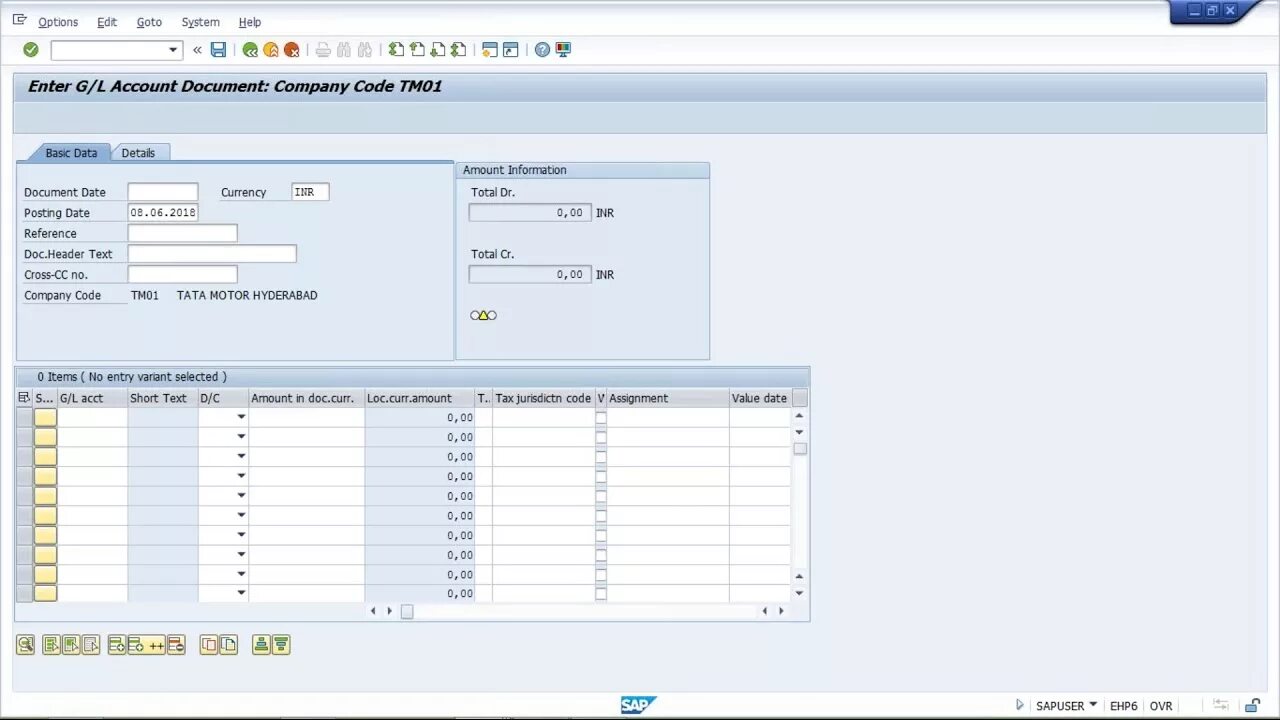Open D/C dropdown in second item row
This screenshot has width=1280, height=720.
[x=241, y=437]
